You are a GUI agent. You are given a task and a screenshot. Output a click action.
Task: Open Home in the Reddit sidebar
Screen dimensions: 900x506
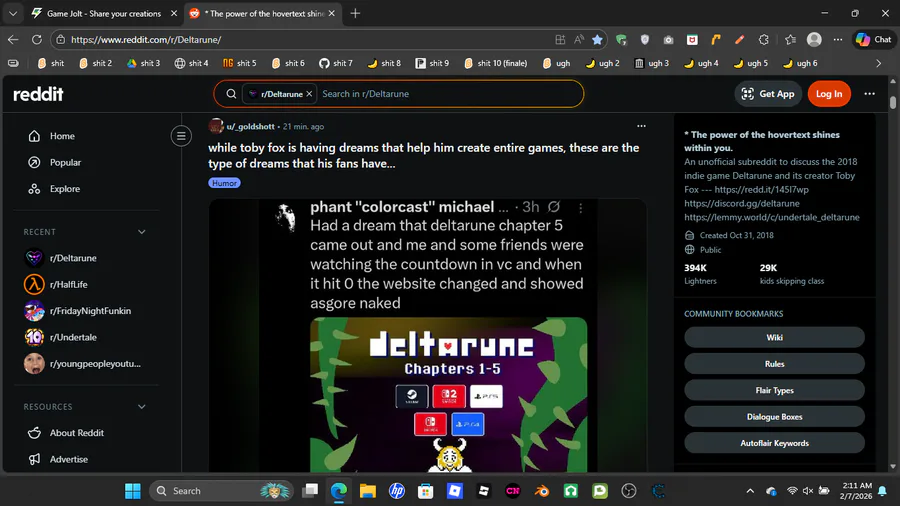(62, 136)
